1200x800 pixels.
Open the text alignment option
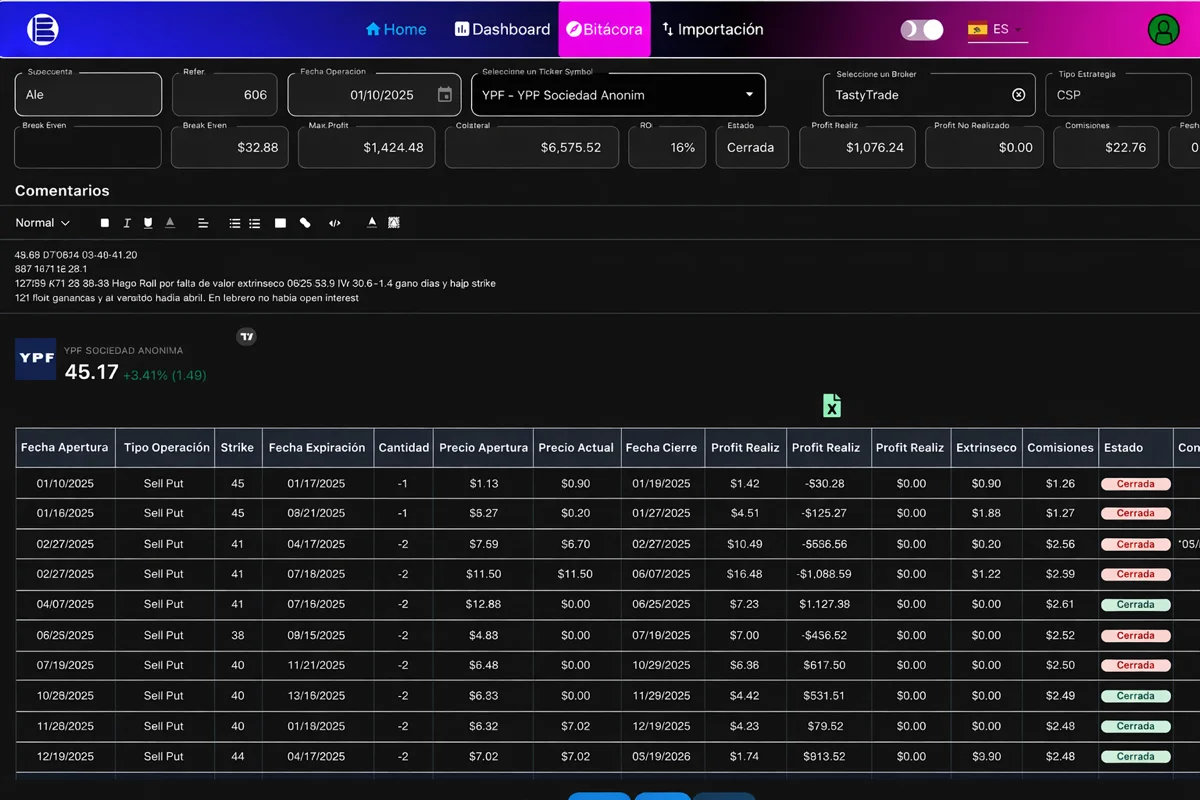pos(203,223)
